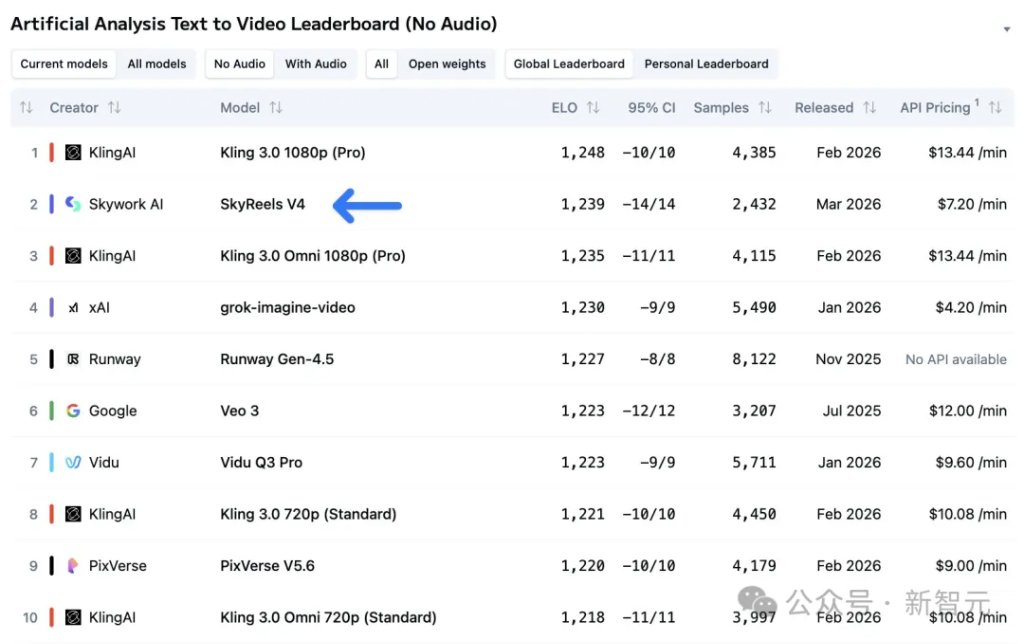
Task: Switch to With Audio option
Action: pyautogui.click(x=315, y=64)
